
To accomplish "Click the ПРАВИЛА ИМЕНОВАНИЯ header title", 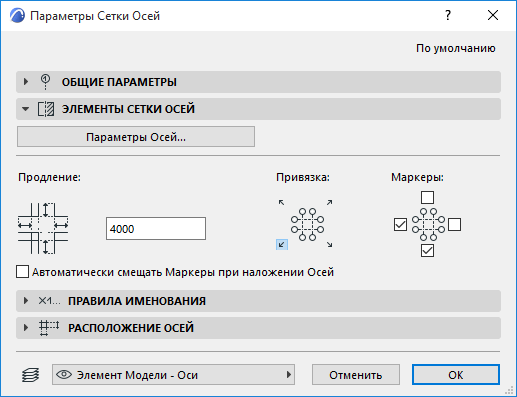I will pyautogui.click(x=137, y=301).
